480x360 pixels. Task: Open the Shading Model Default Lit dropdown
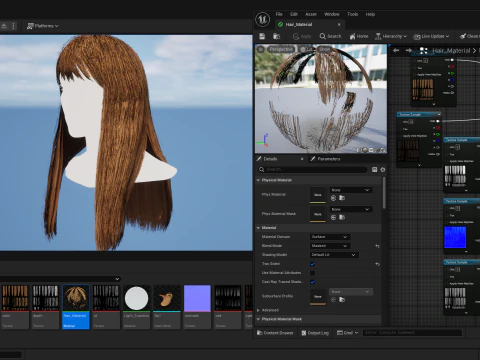pos(334,255)
